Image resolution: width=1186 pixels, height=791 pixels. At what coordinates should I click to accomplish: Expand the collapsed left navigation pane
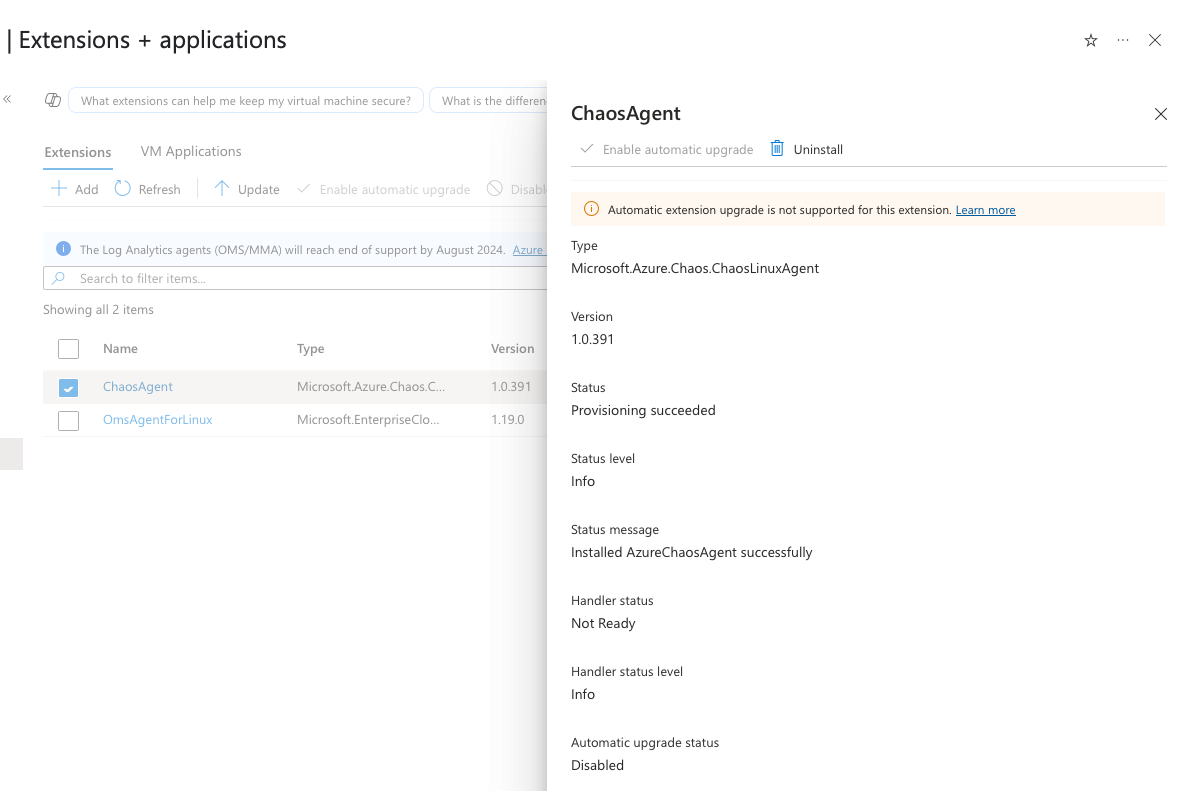point(7,98)
